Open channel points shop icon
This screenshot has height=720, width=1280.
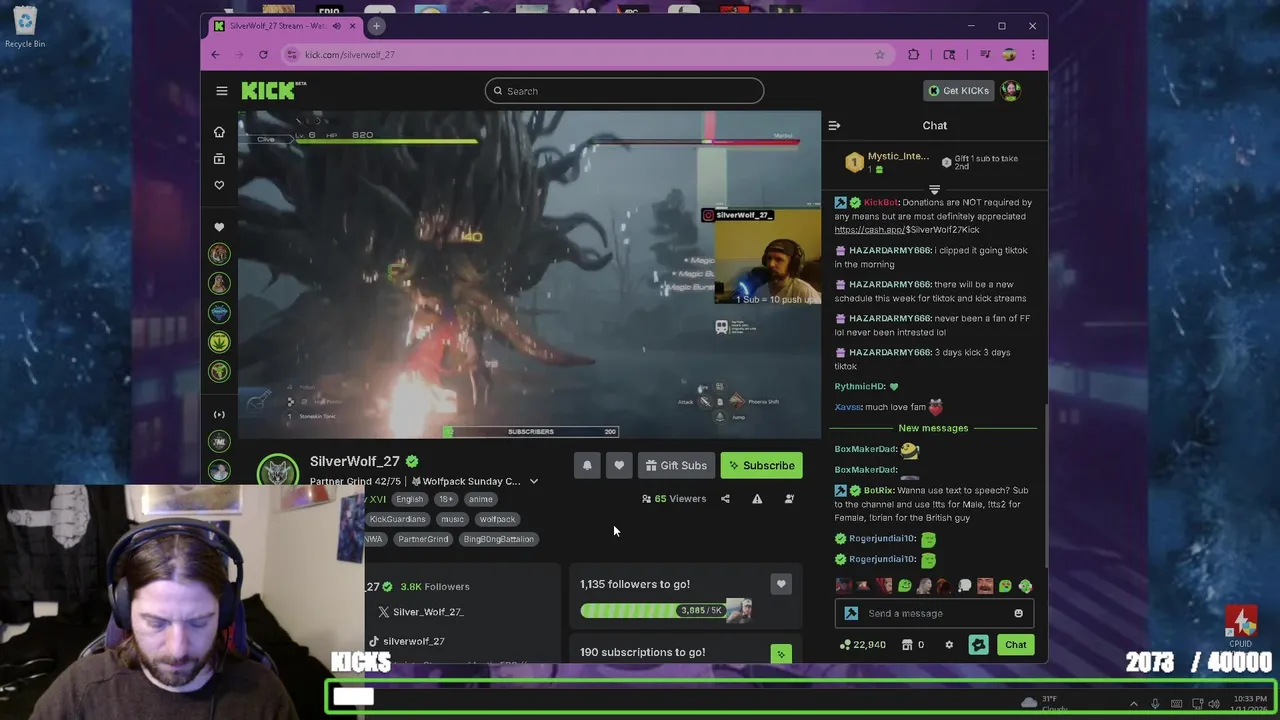(x=907, y=645)
